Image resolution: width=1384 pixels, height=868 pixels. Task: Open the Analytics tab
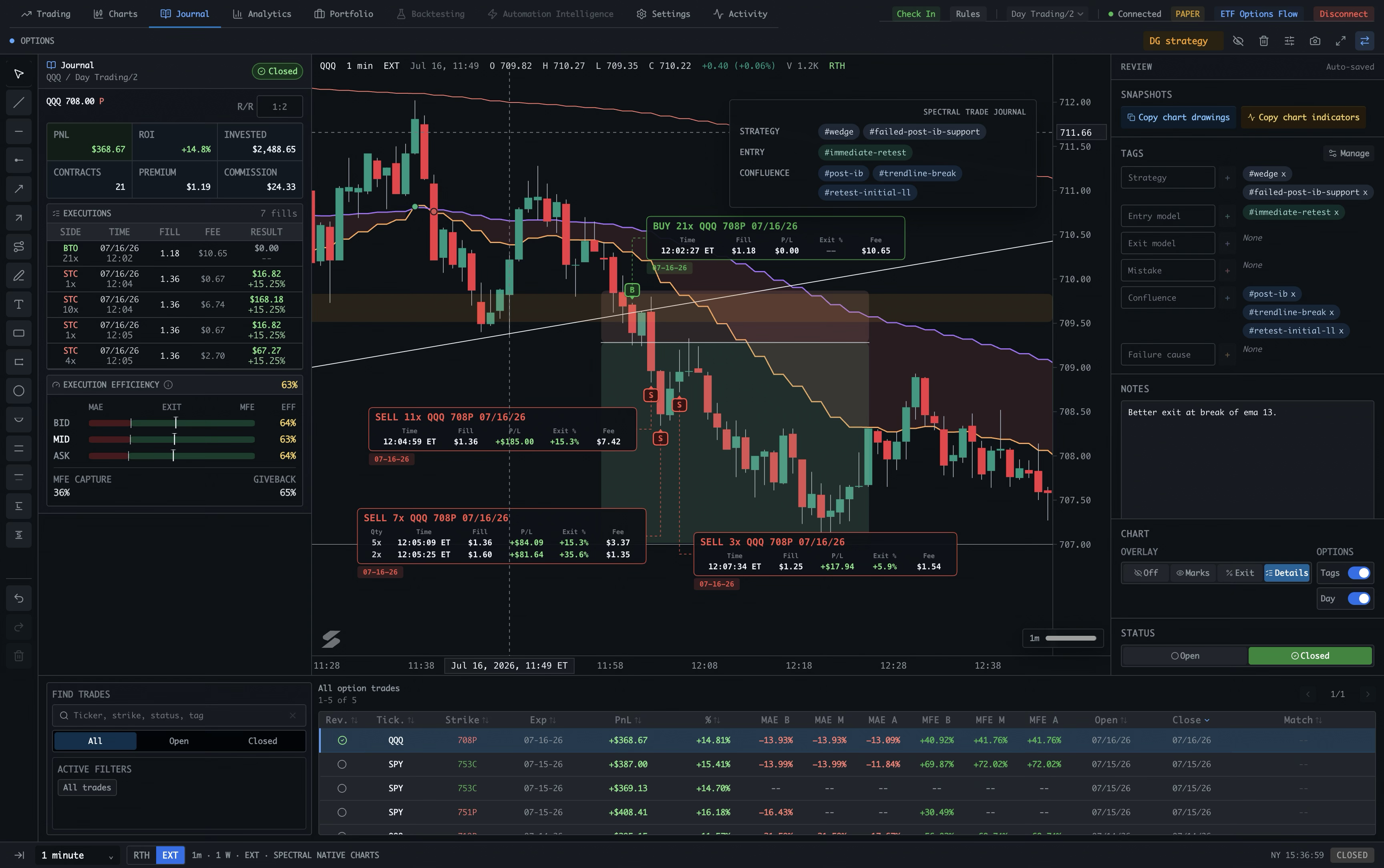click(x=262, y=14)
